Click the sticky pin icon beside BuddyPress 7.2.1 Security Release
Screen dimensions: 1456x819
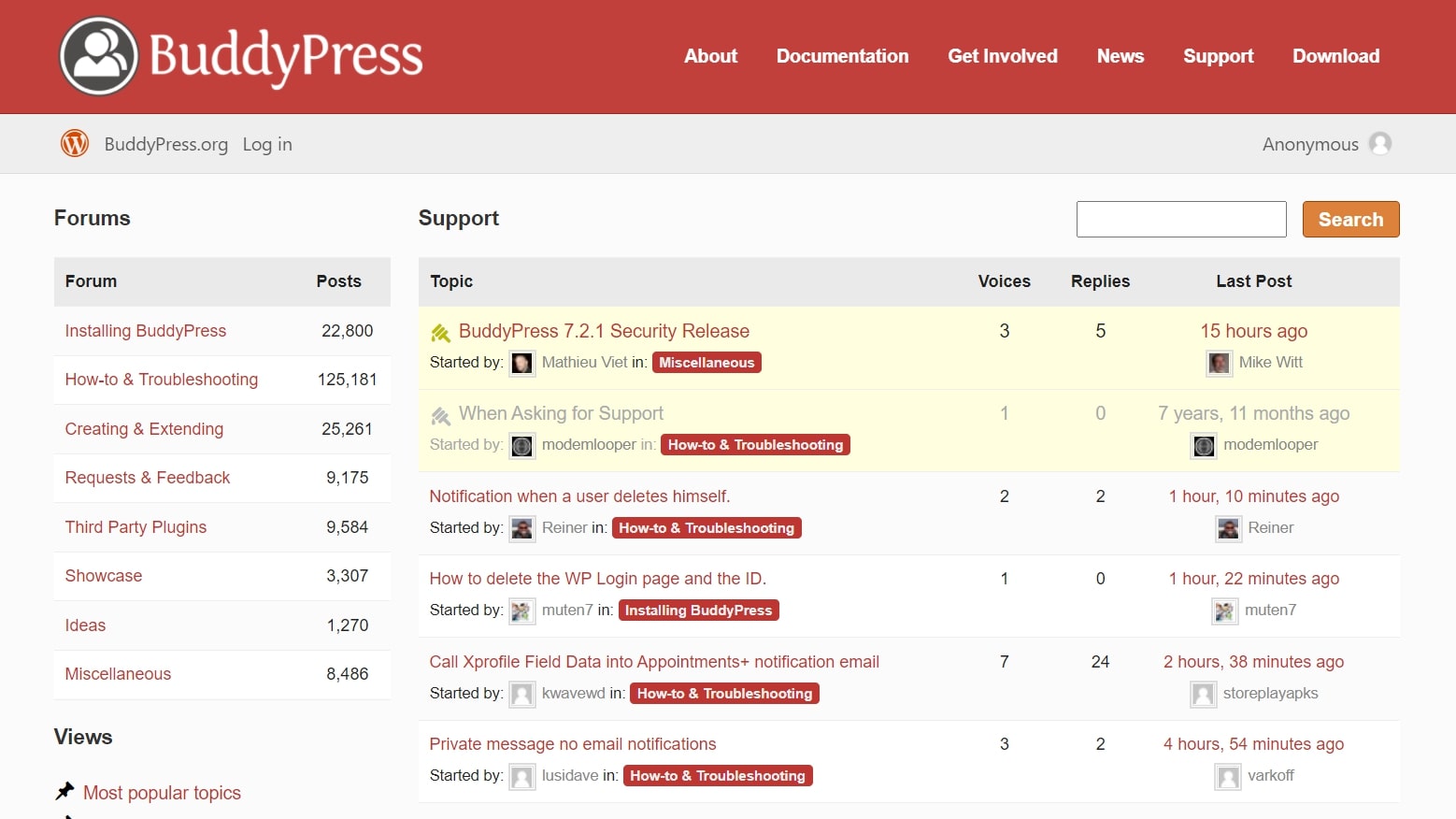[440, 333]
